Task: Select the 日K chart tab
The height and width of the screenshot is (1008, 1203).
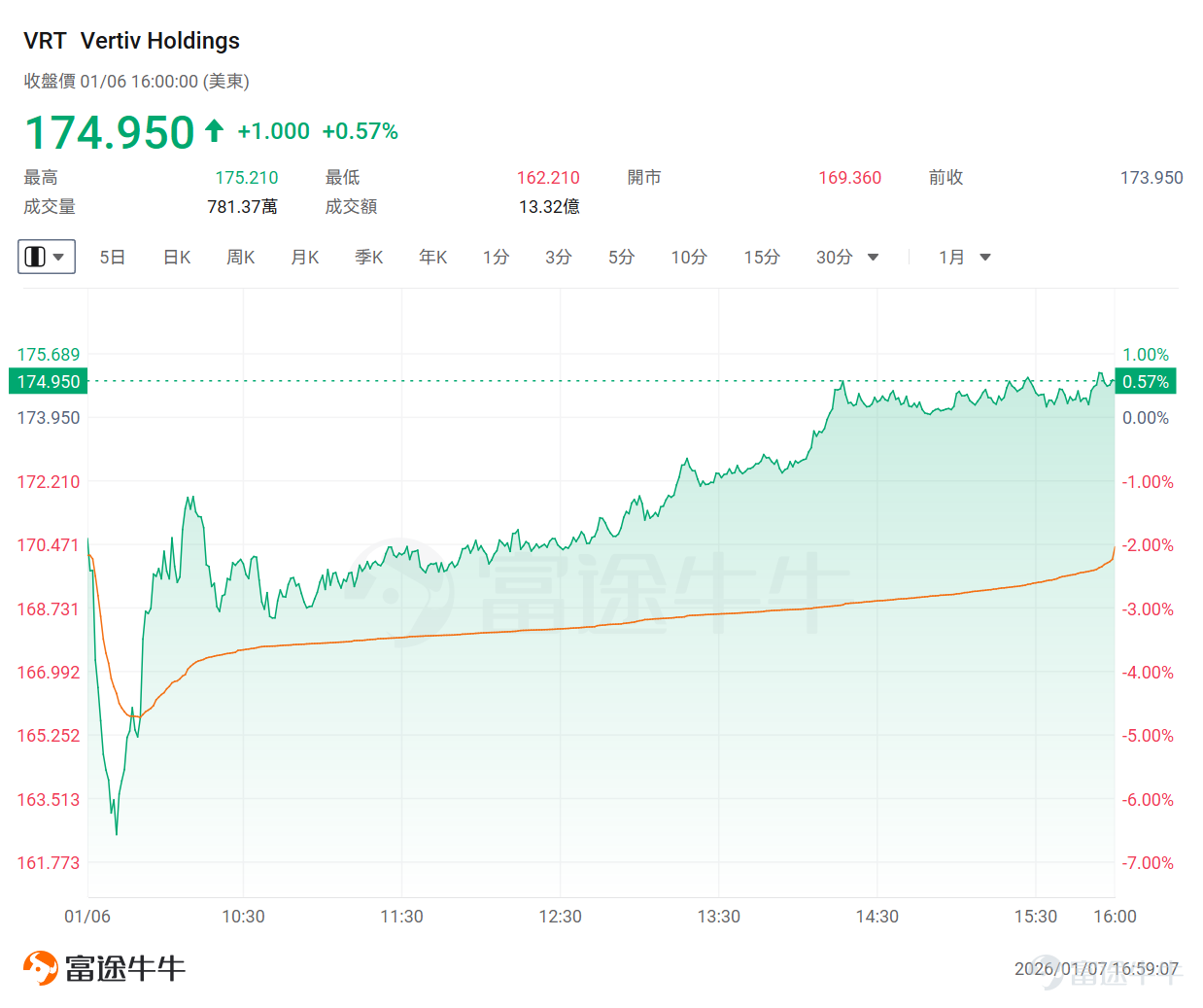Action: 177,258
